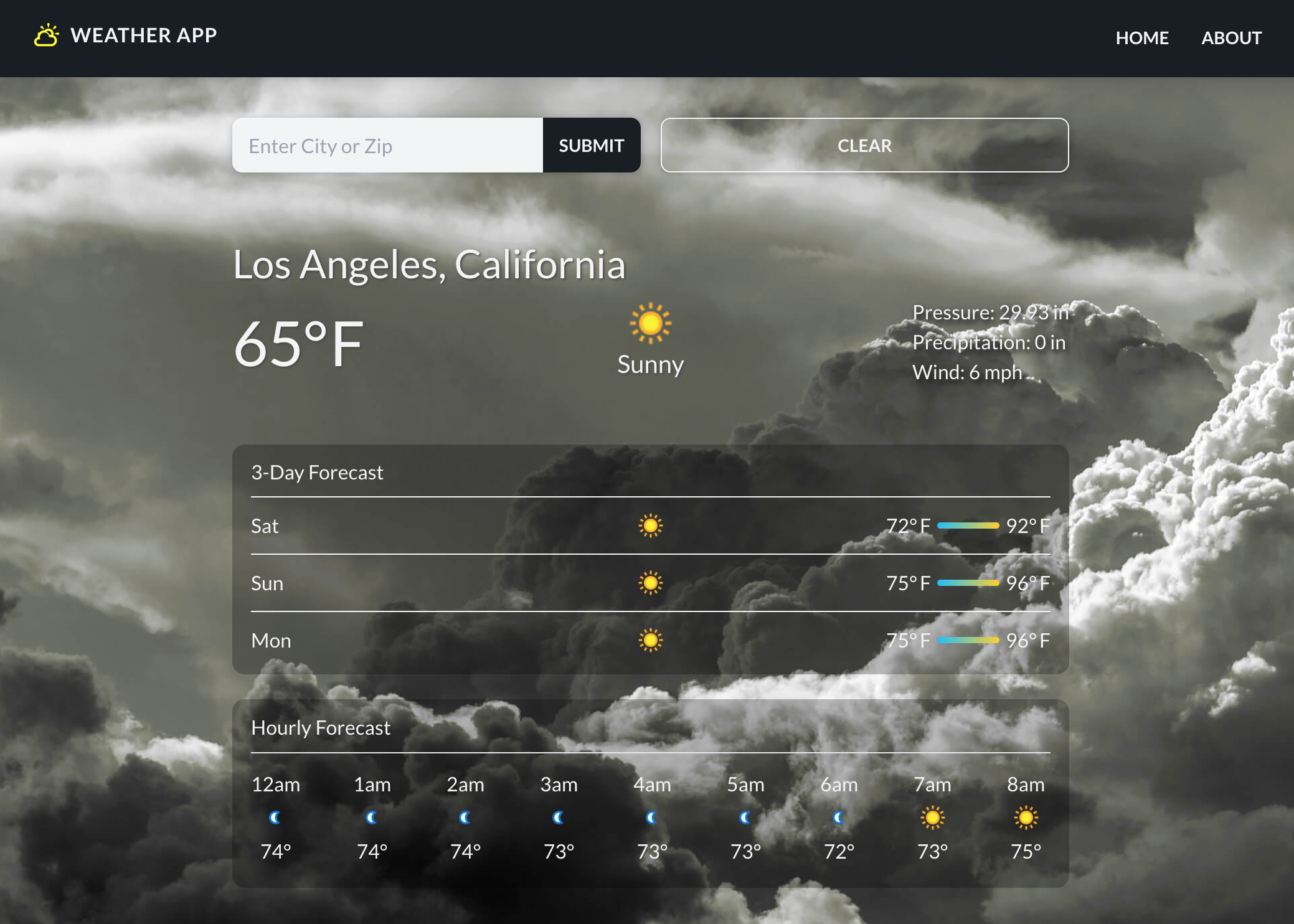Click the Wind: 6 mph reading
This screenshot has height=924, width=1294.
967,372
